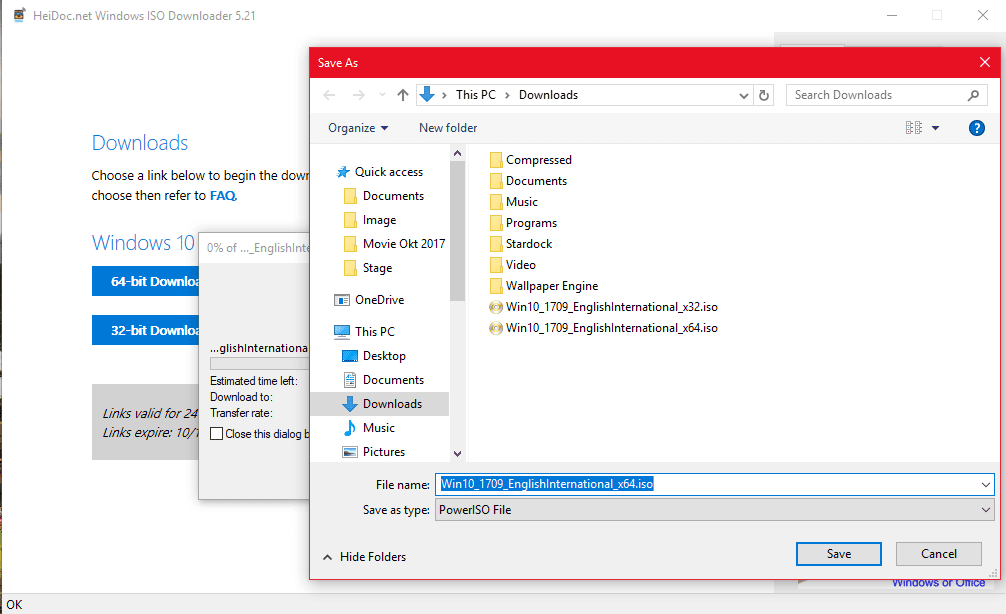The image size is (1006, 614).
Task: Click the blue Downloads arrow icon in address bar
Action: 427,94
